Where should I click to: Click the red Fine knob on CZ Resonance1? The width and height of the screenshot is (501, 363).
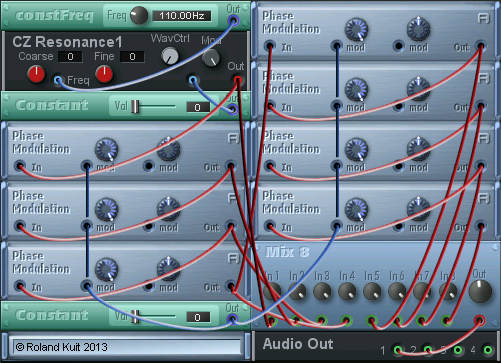coord(104,74)
